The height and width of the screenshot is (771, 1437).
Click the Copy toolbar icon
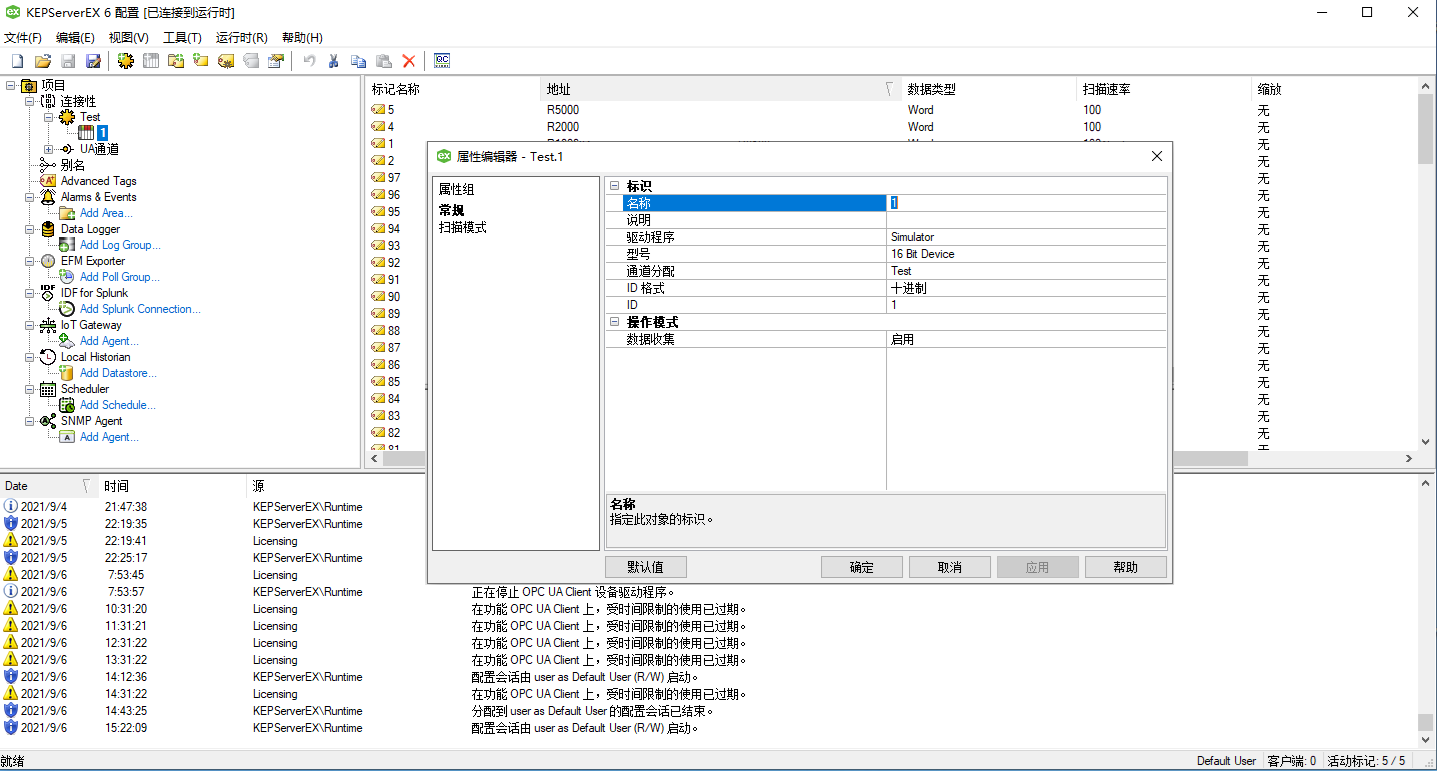358,61
